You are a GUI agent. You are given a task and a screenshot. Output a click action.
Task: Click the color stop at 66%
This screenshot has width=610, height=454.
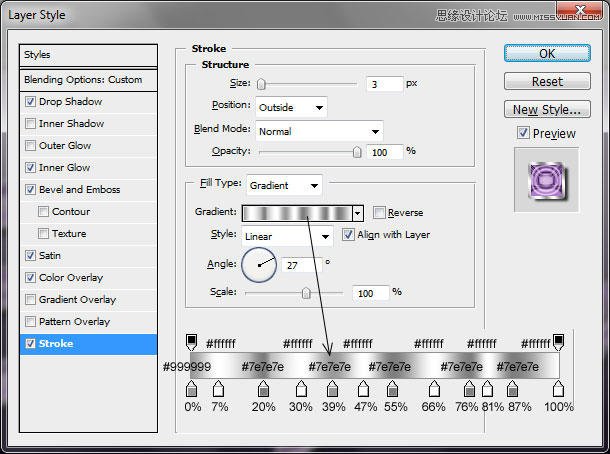(435, 388)
